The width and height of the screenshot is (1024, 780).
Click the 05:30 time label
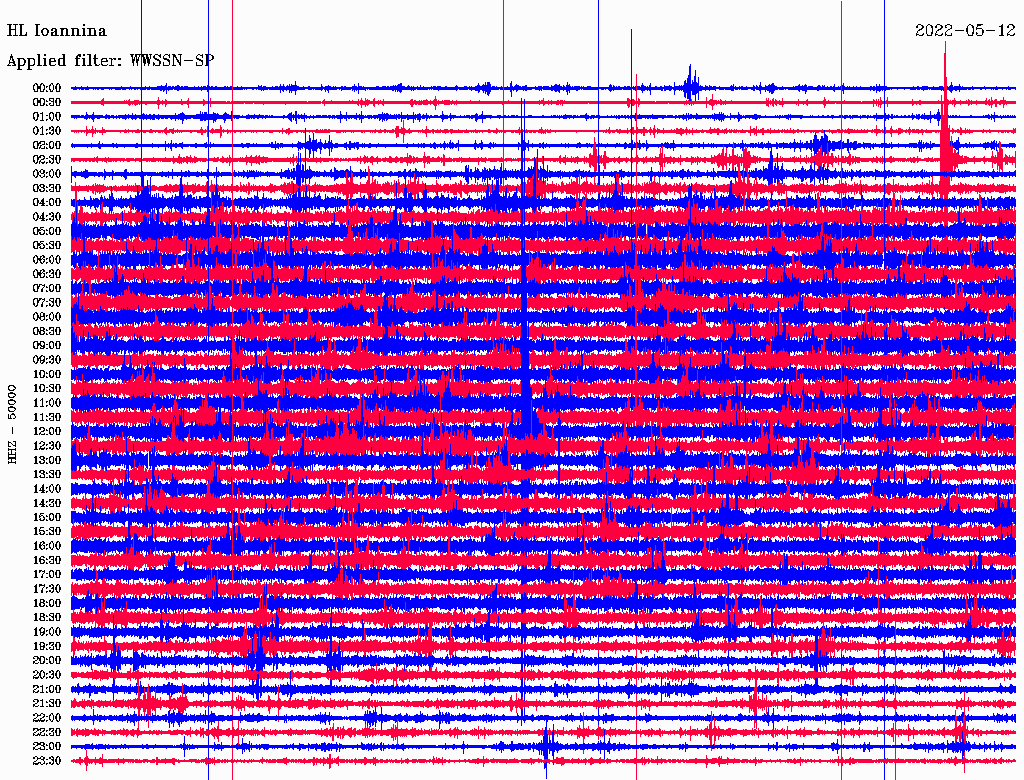click(x=47, y=246)
